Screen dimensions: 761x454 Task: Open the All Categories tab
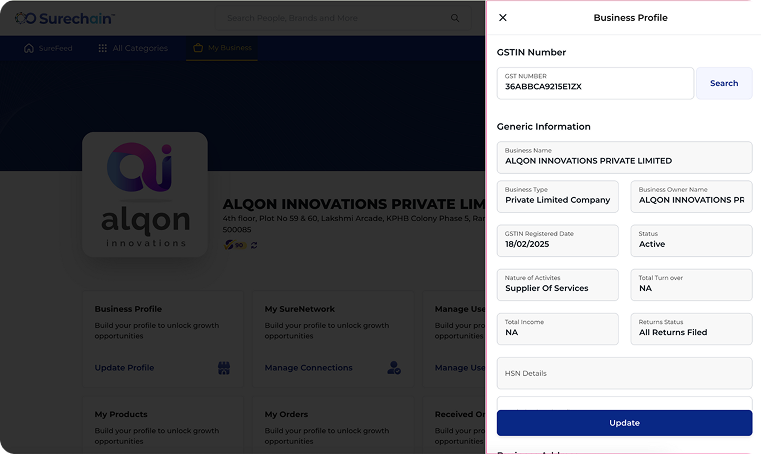coord(133,48)
